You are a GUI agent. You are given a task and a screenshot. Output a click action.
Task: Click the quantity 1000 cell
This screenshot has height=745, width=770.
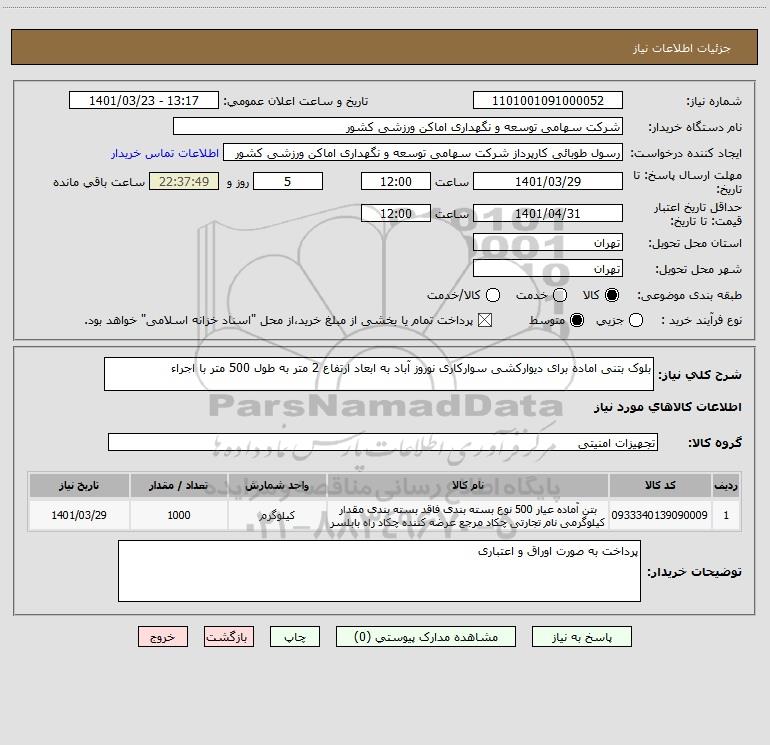179,515
